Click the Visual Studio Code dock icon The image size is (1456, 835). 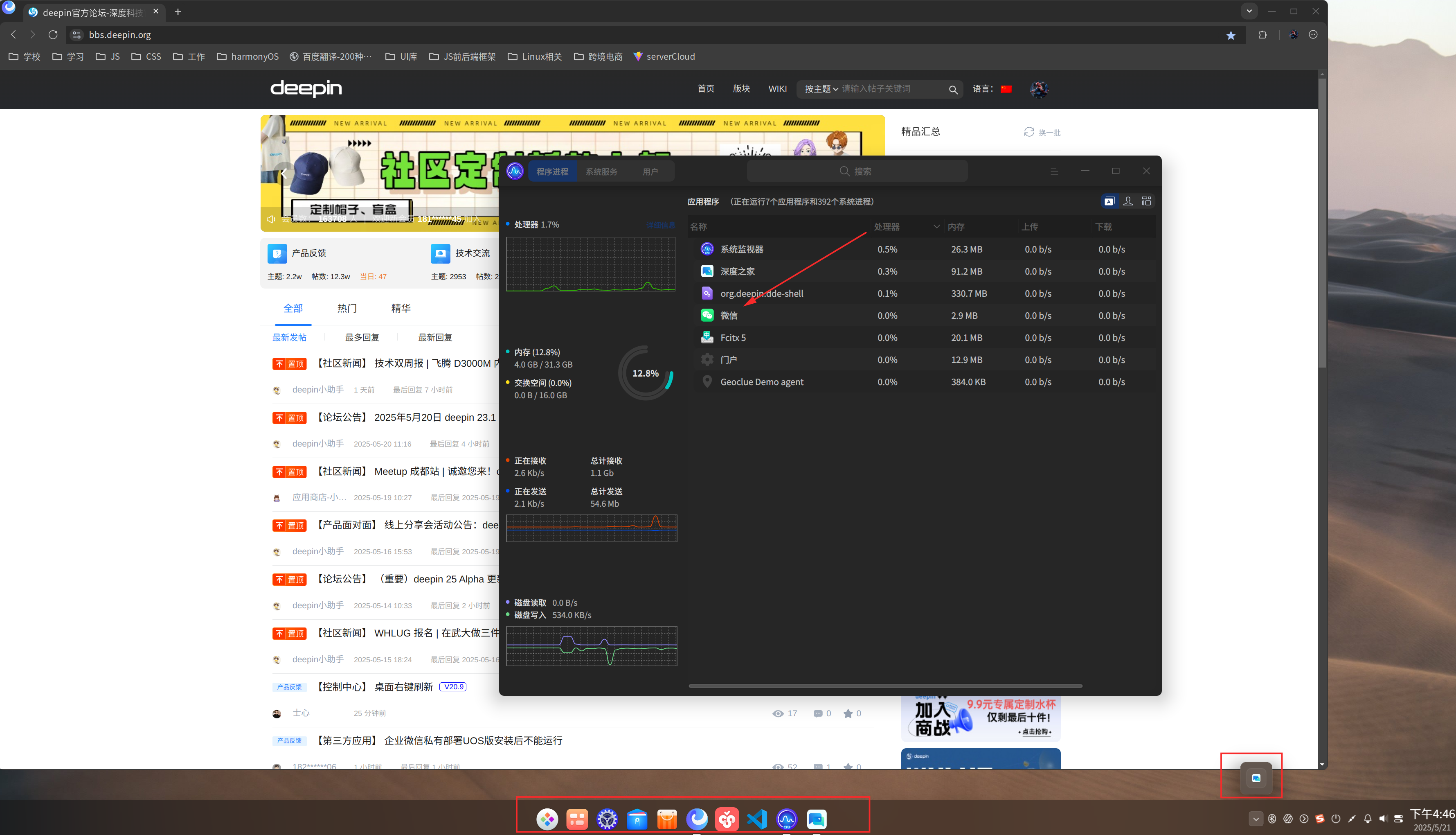click(x=757, y=819)
